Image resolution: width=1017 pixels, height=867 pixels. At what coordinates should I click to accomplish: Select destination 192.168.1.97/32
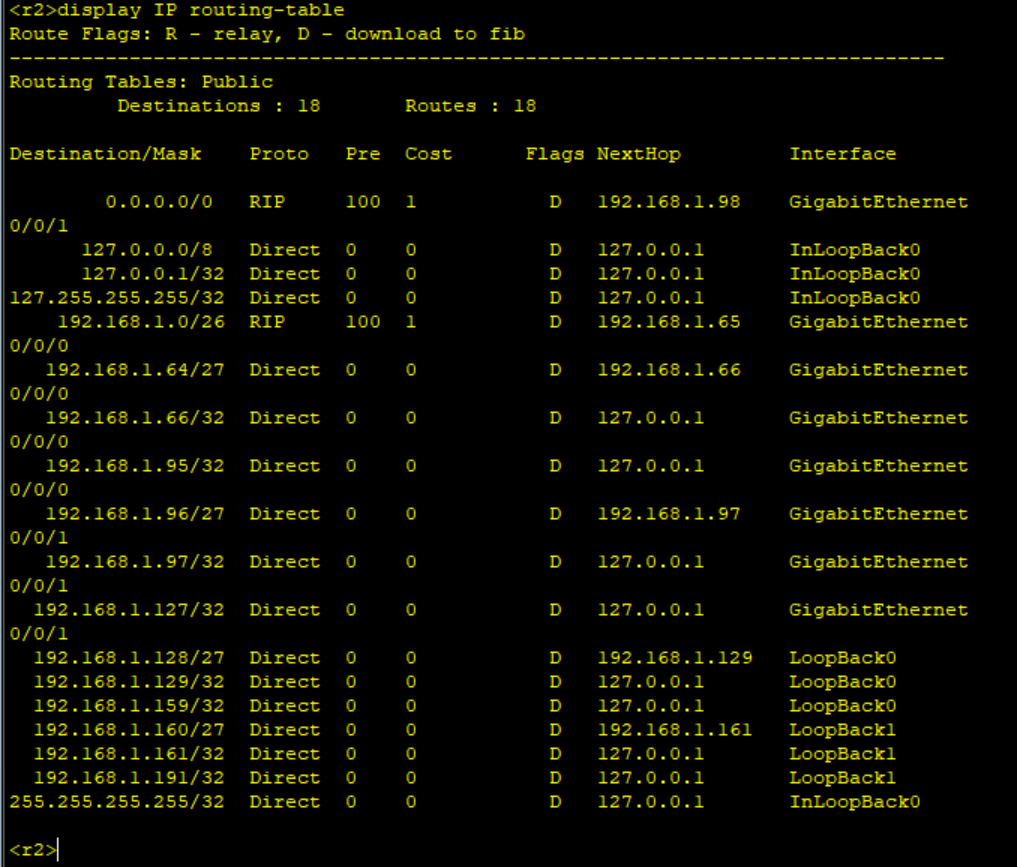135,562
